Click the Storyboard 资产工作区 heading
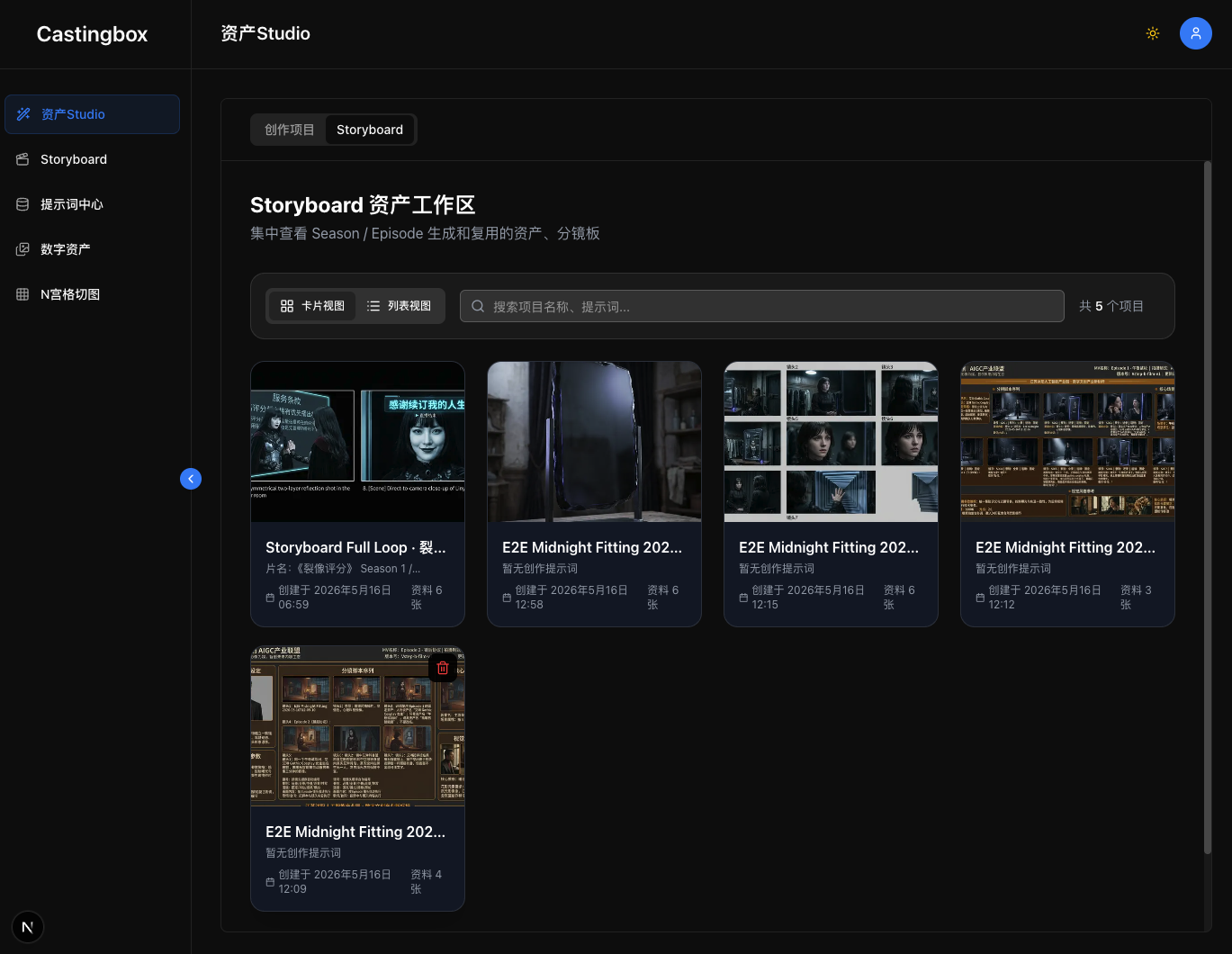 363,205
